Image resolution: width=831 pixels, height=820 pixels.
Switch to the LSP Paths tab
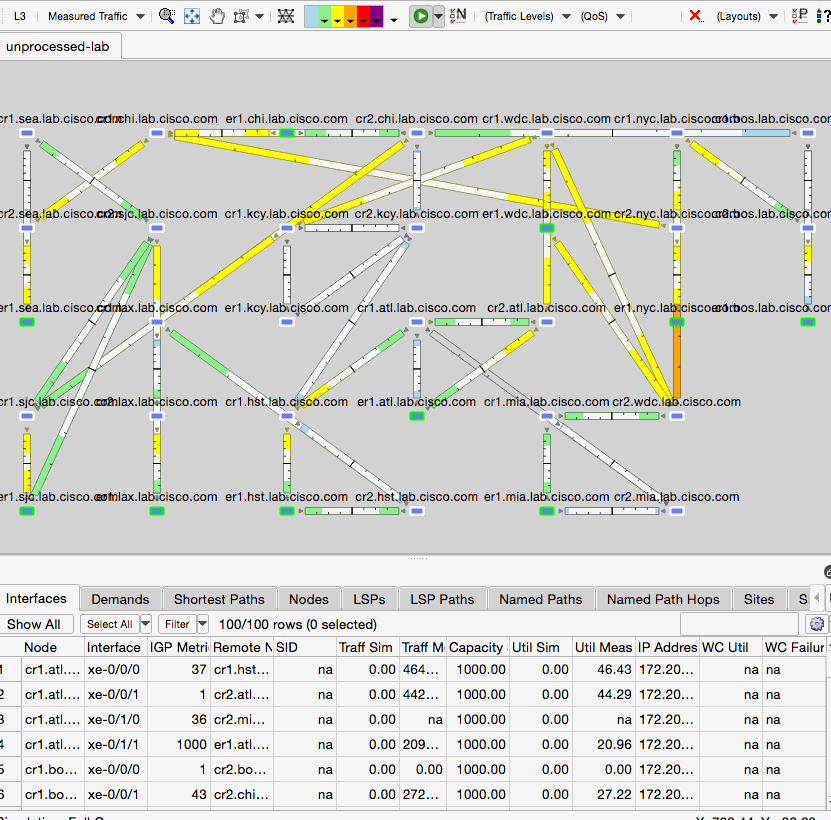click(442, 599)
